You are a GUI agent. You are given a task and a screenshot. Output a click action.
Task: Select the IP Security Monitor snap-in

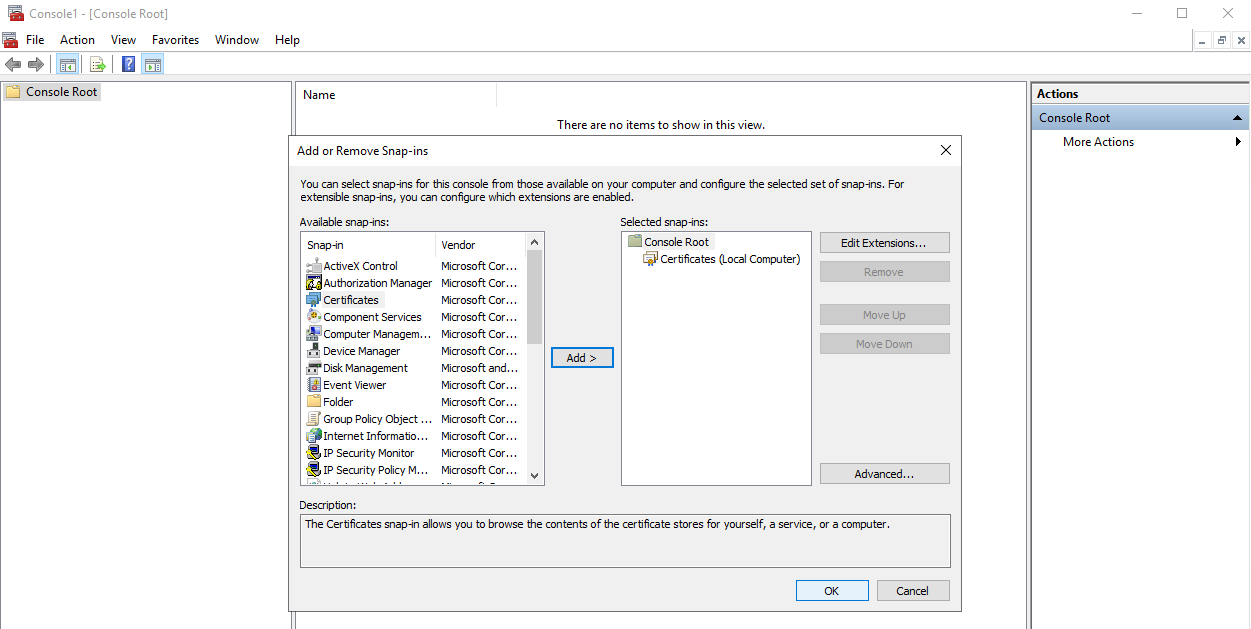(368, 453)
